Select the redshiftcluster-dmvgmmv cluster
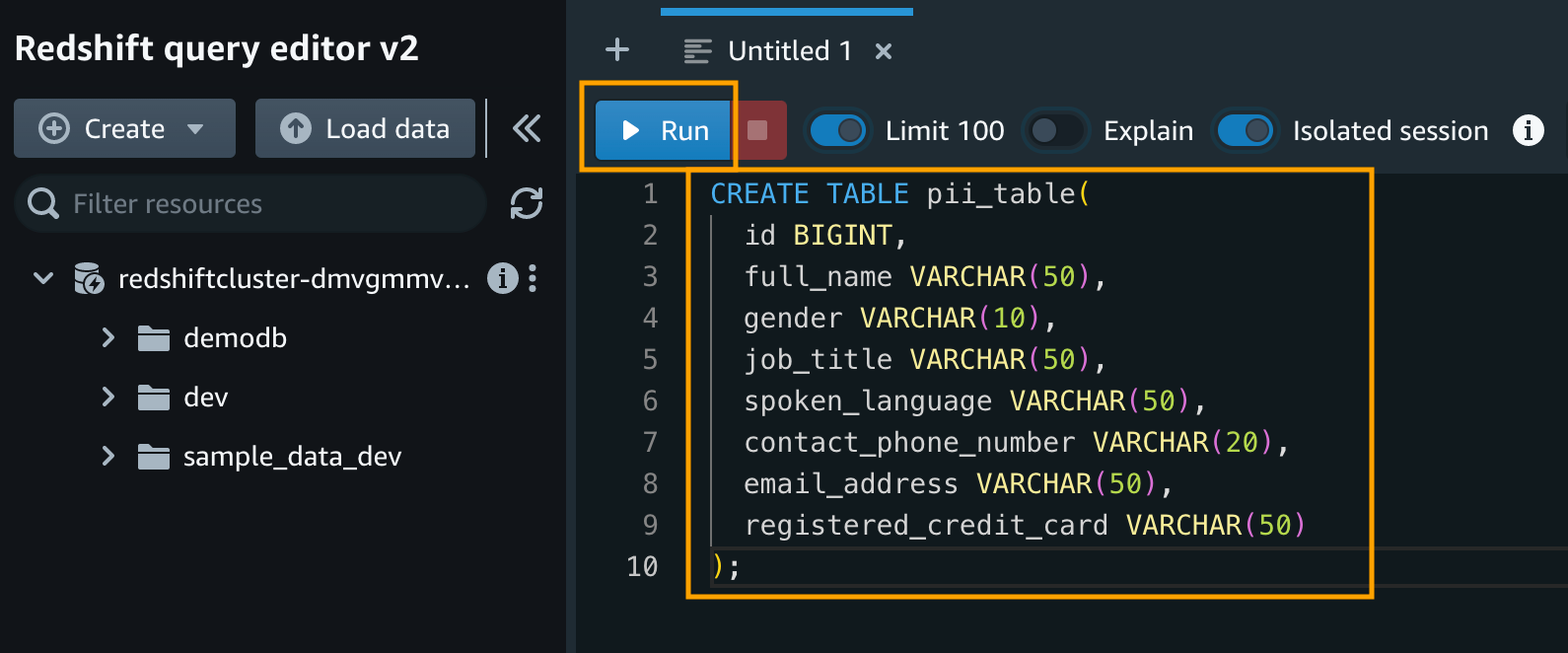 click(293, 279)
